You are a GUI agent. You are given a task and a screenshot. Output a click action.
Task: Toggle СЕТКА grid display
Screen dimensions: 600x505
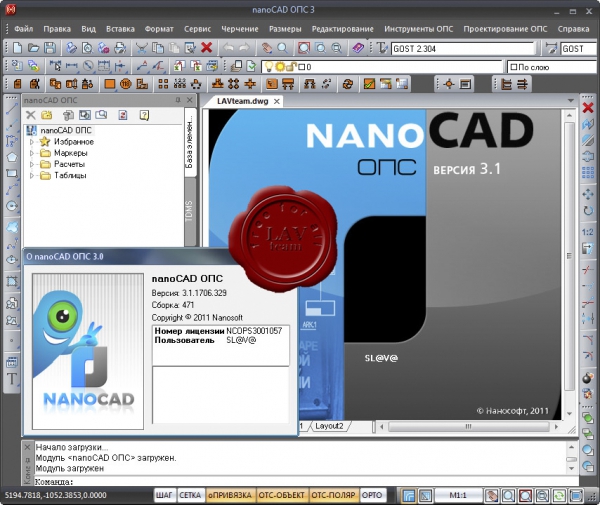(x=190, y=495)
